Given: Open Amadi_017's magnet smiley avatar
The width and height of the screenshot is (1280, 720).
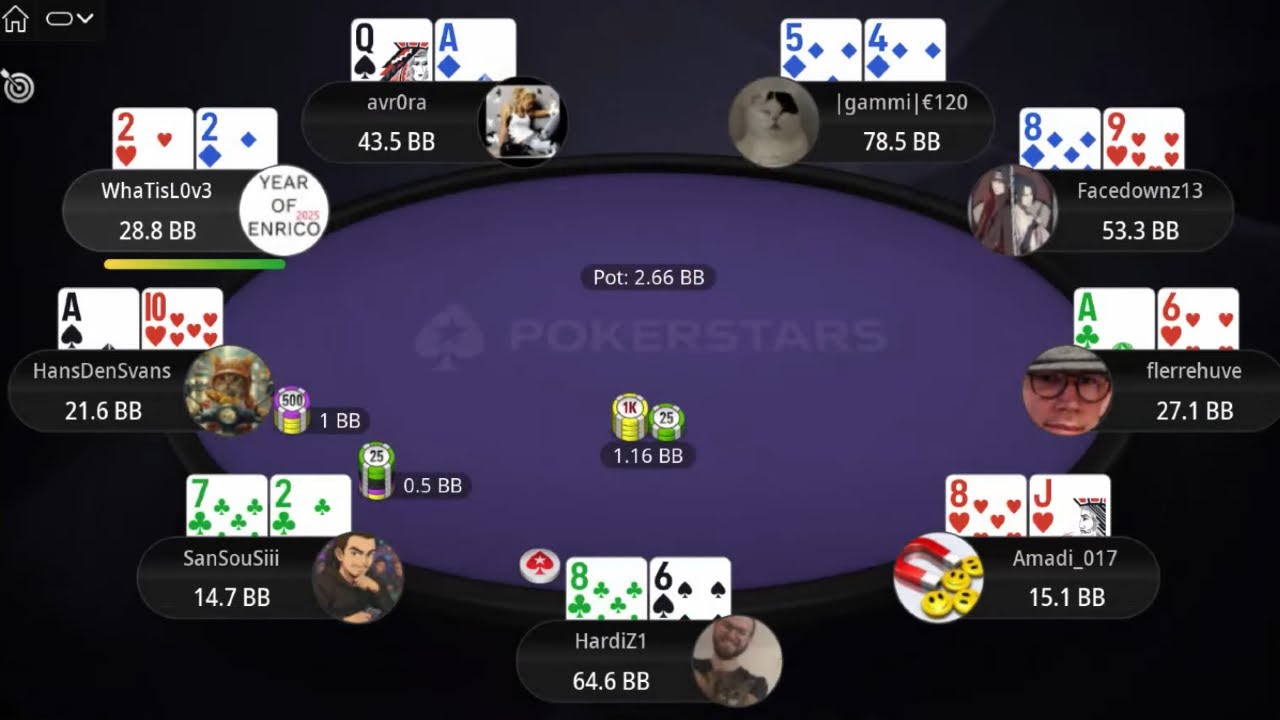Looking at the screenshot, I should [938, 578].
